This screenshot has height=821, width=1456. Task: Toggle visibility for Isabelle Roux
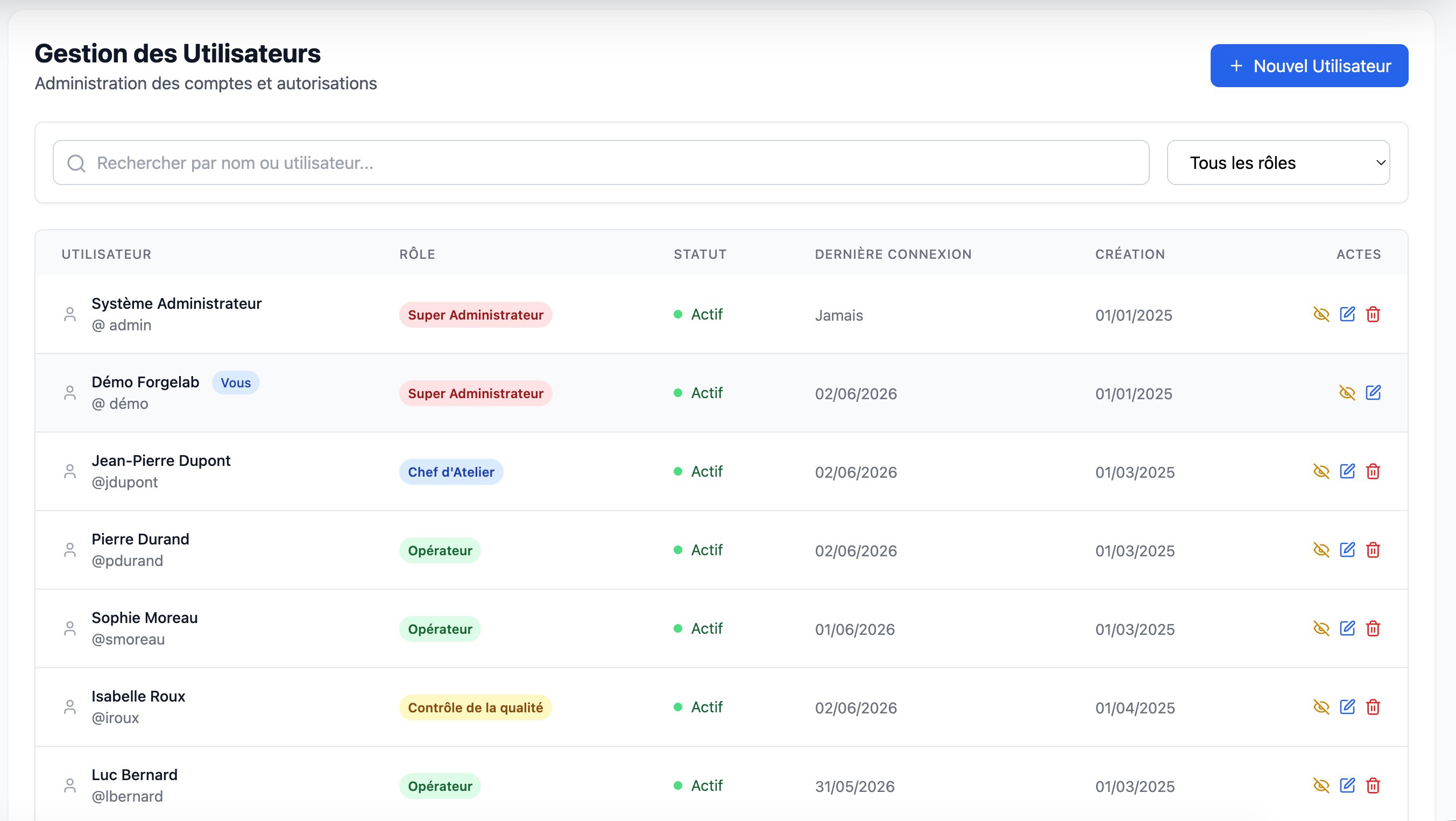coord(1321,707)
